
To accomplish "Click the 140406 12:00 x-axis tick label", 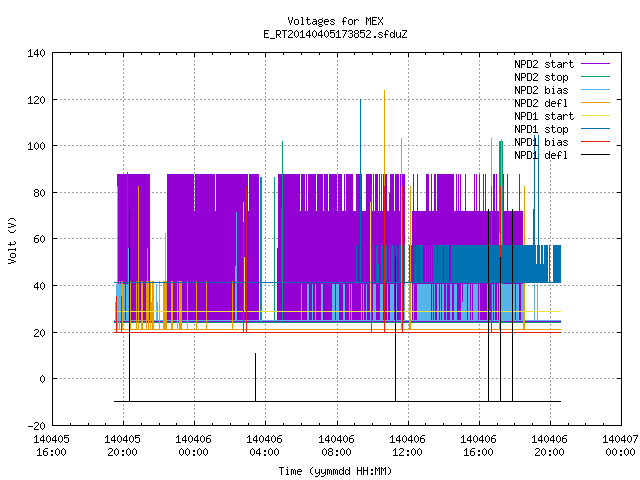I will 407,446.
